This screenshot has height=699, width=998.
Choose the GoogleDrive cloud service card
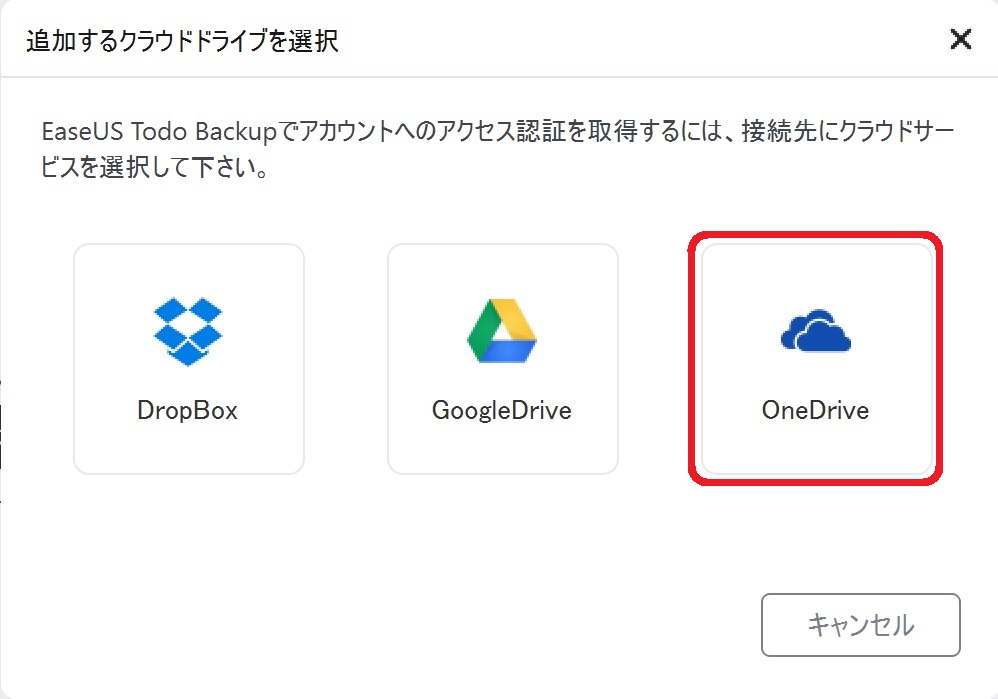pyautogui.click(x=503, y=359)
